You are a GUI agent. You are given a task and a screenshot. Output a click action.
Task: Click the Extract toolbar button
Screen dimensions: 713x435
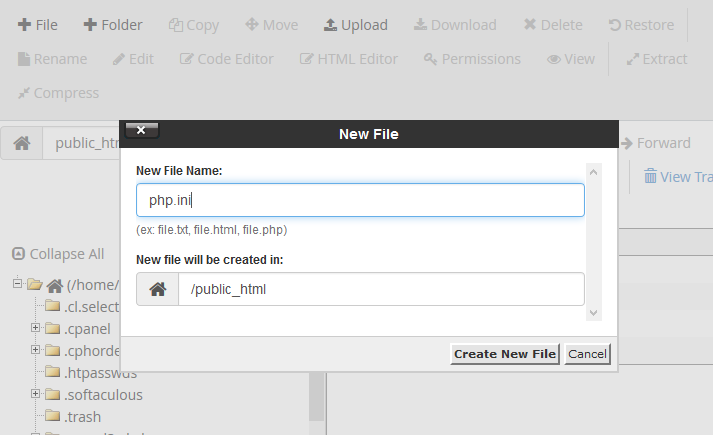(x=656, y=59)
